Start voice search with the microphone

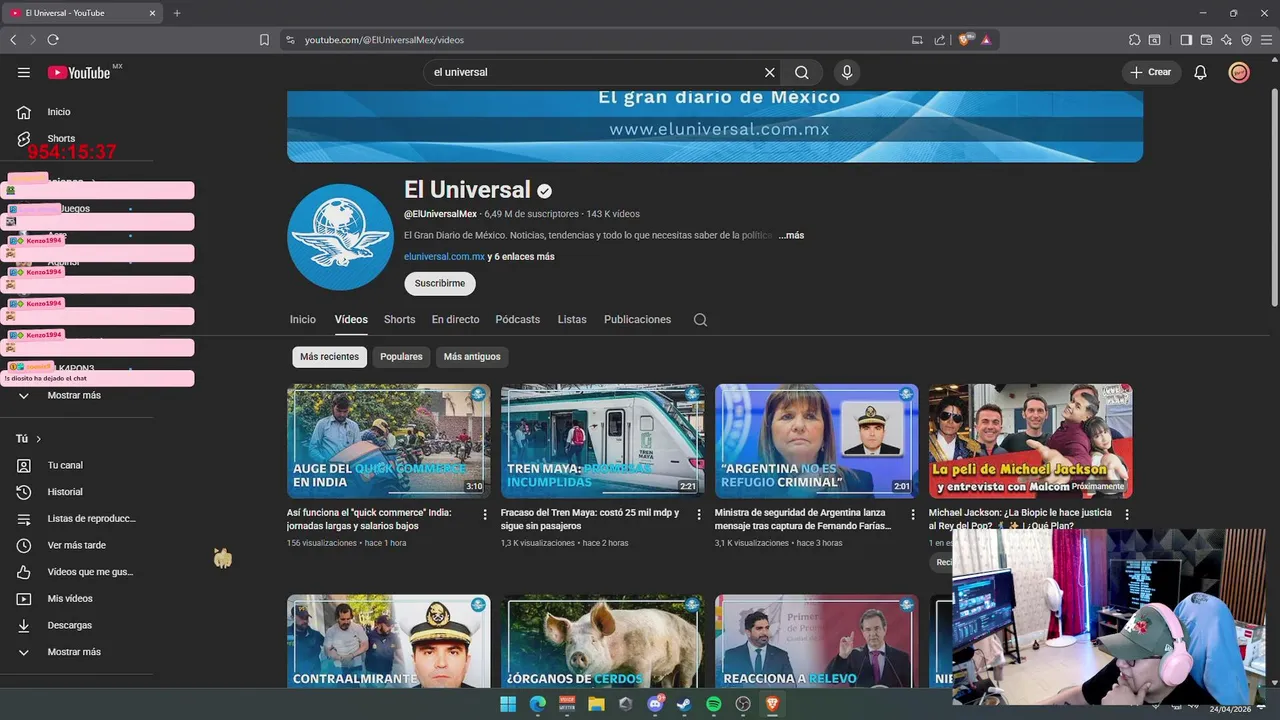(847, 72)
